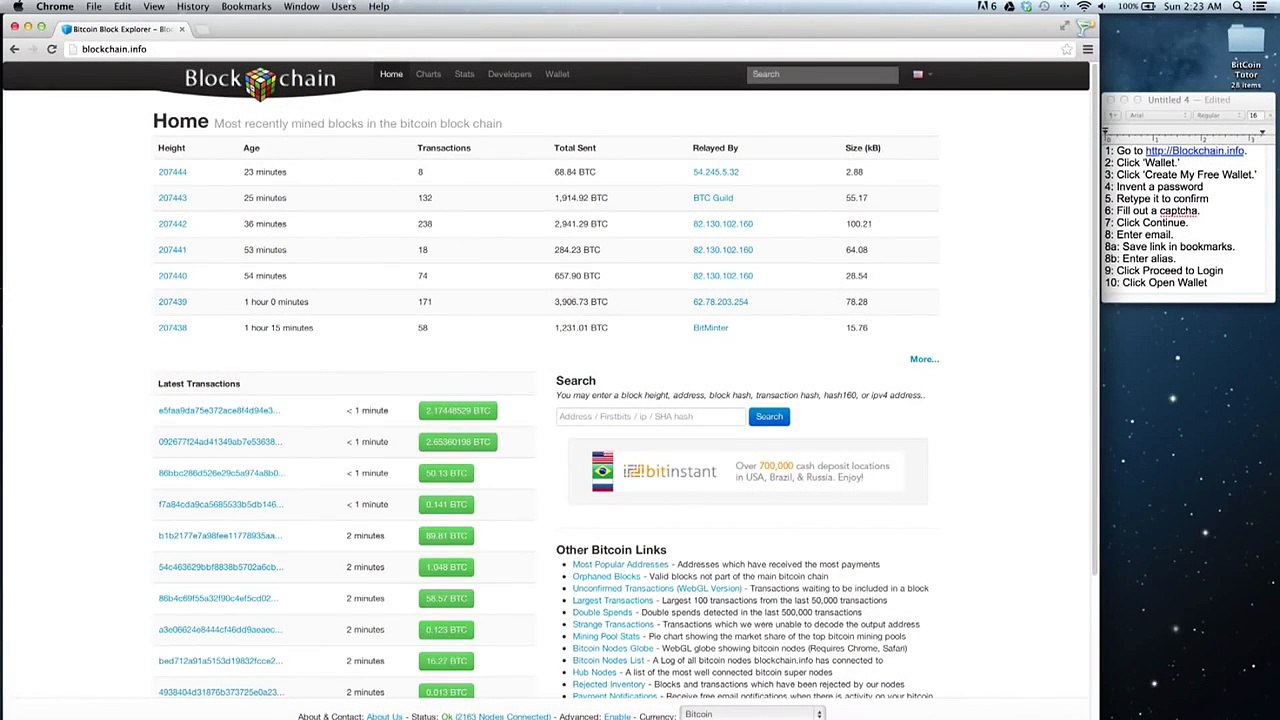Image resolution: width=1280 pixels, height=720 pixels.
Task: Click the page icon in the address bar
Action: click(73, 49)
